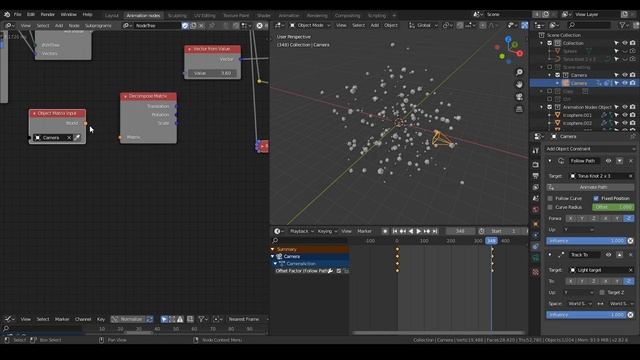Toggle visibility of Animation Nodes Object collection

click(624, 107)
